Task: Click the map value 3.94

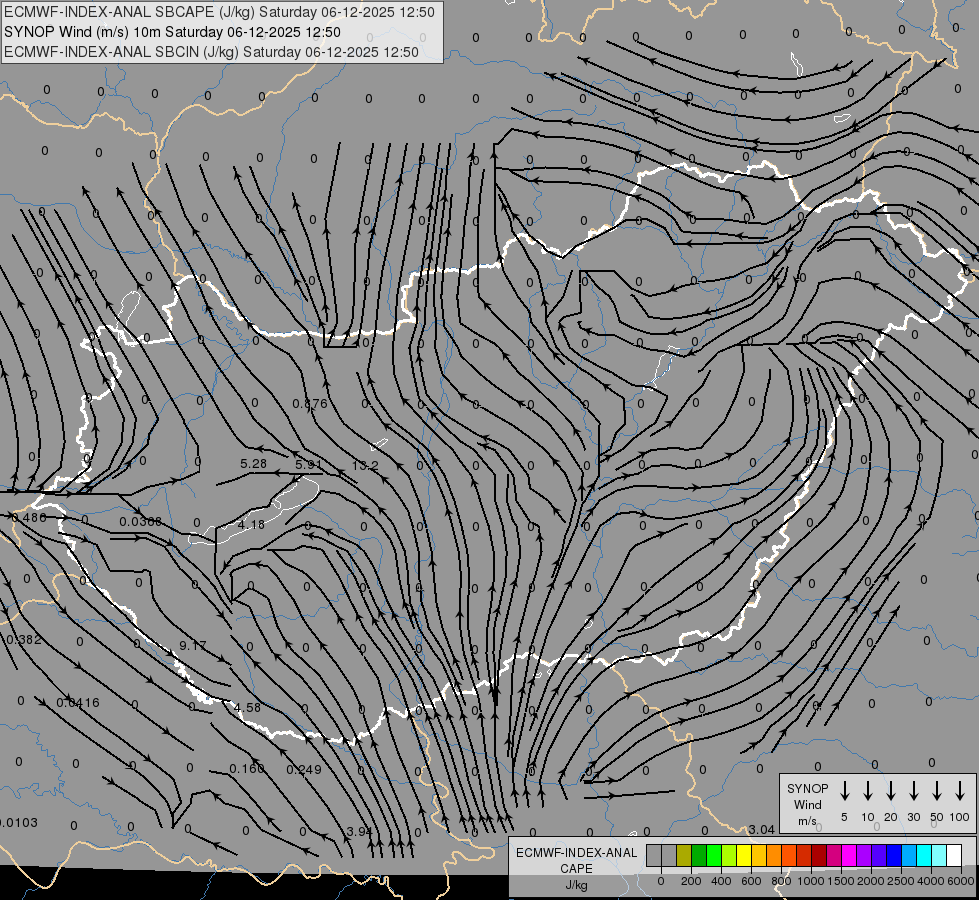Action: [x=360, y=831]
